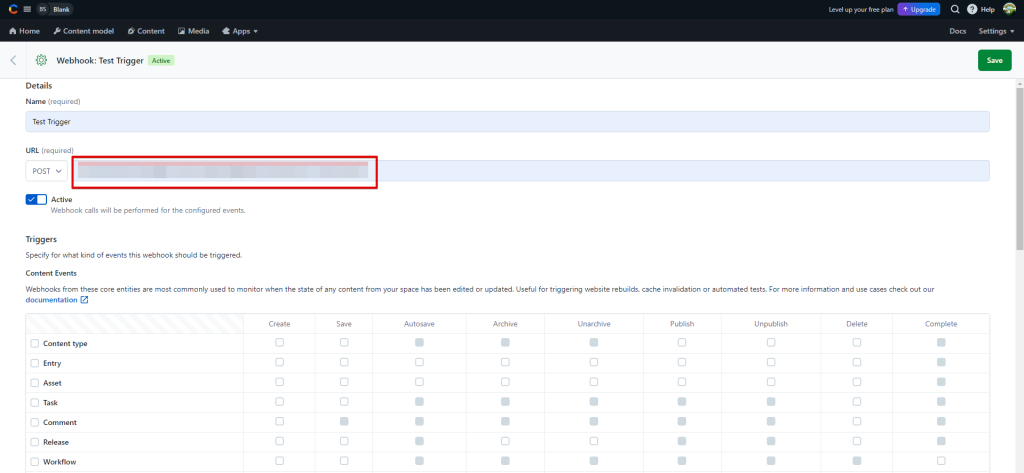Image resolution: width=1024 pixels, height=473 pixels.
Task: Click the Contentful logo icon
Action: [11, 9]
